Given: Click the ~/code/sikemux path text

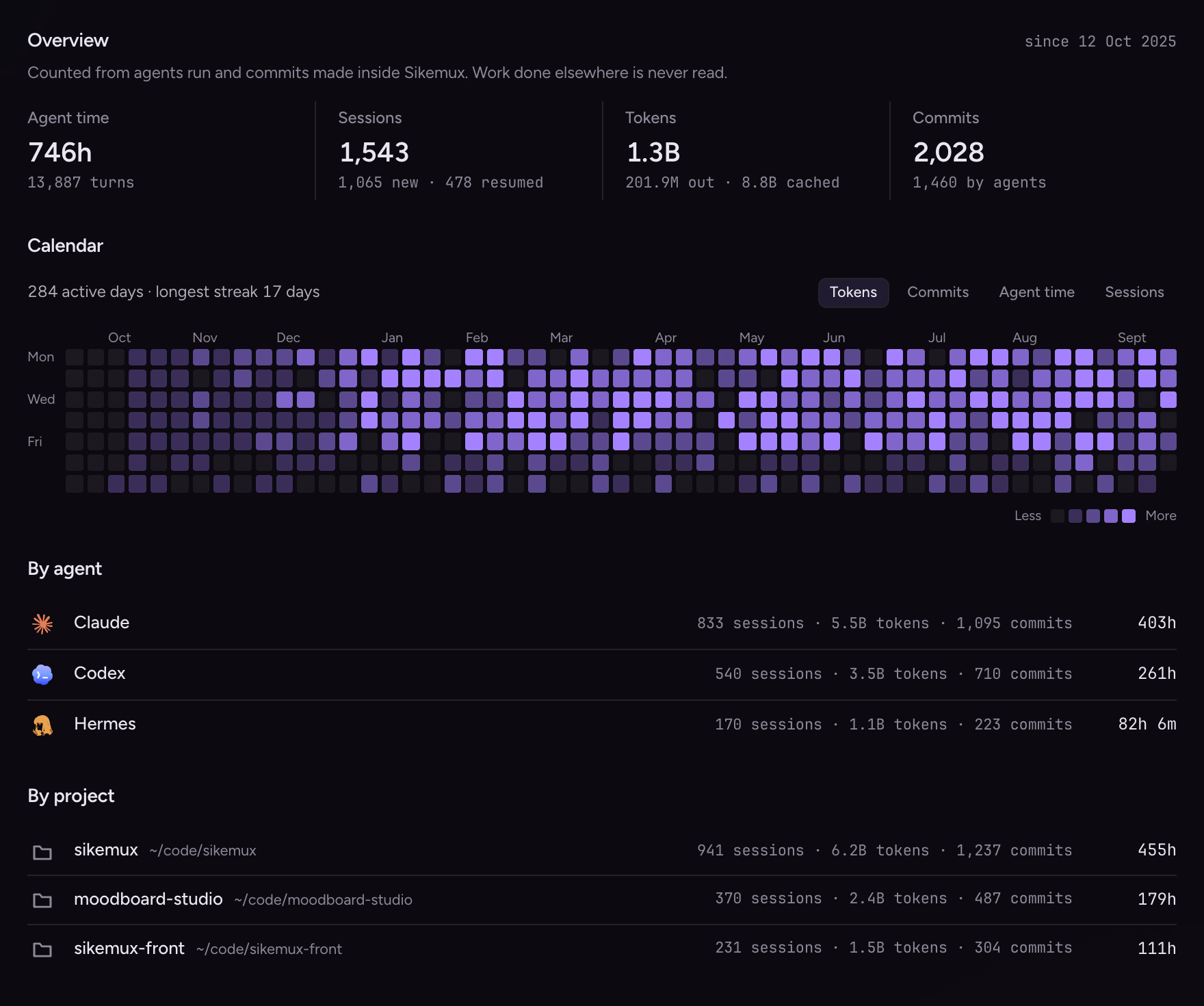Looking at the screenshot, I should coord(202,851).
